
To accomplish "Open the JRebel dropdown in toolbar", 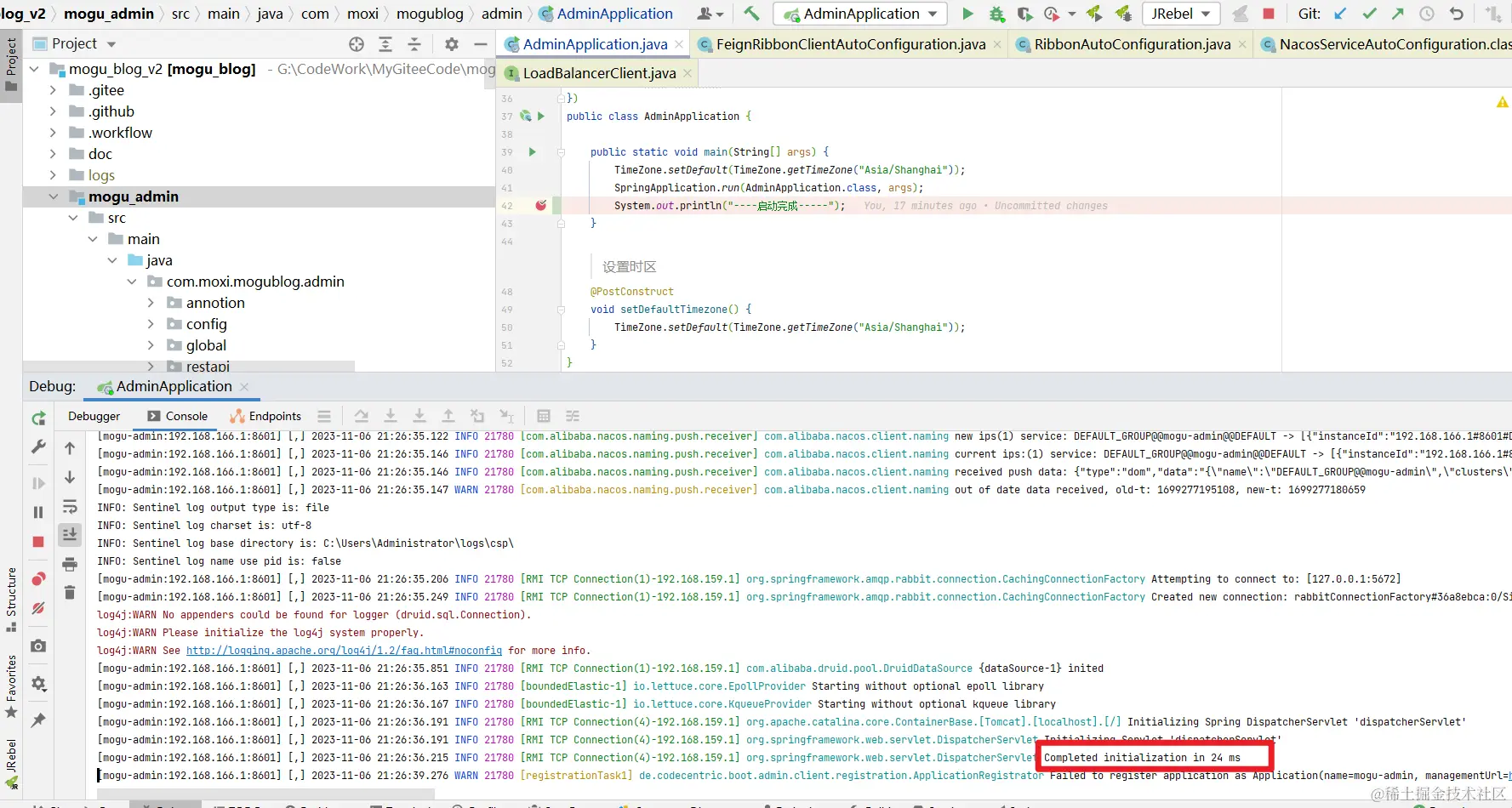I will coord(1181,14).
